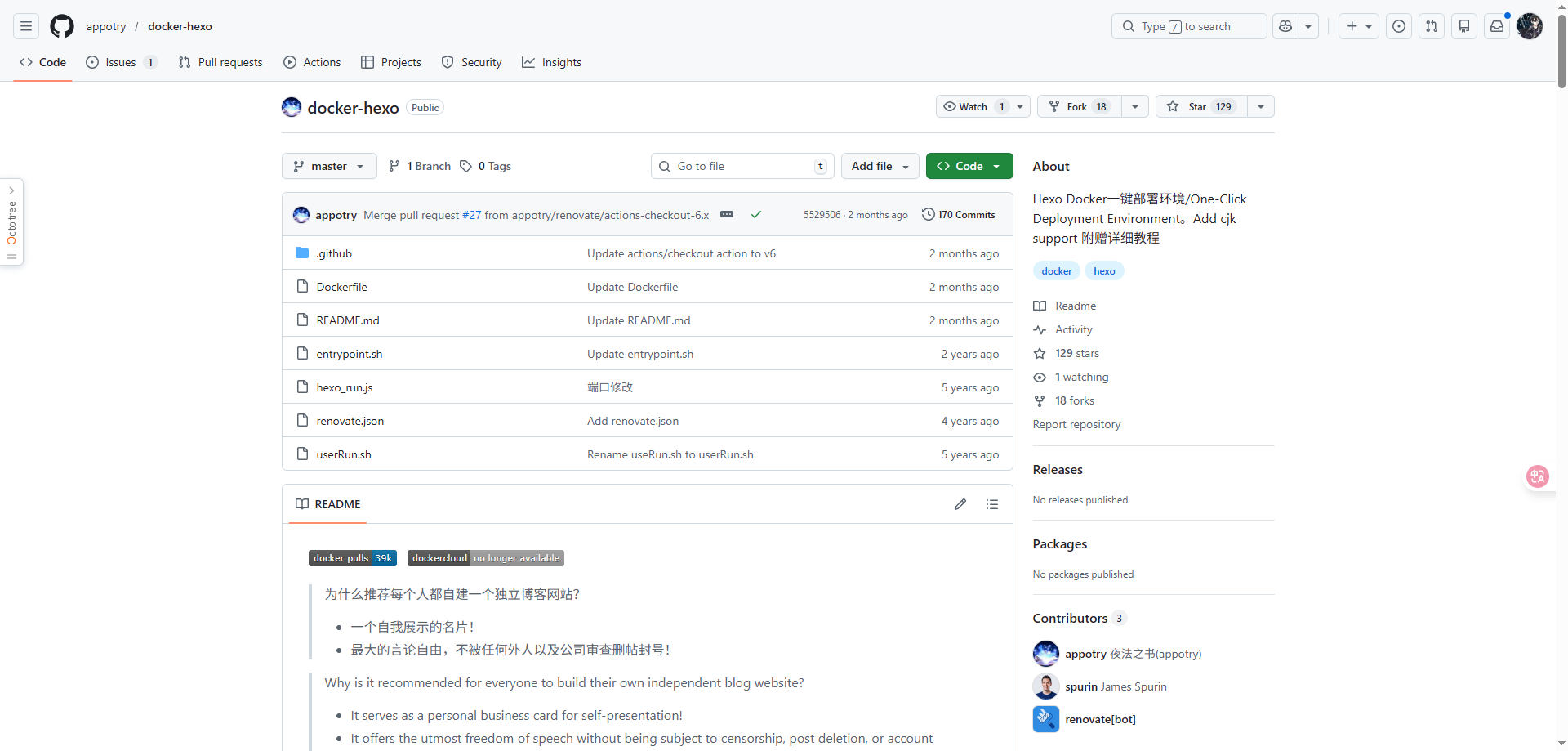Open the global navigation hamburger menu
Image resolution: width=1568 pixels, height=751 pixels.
coord(26,26)
